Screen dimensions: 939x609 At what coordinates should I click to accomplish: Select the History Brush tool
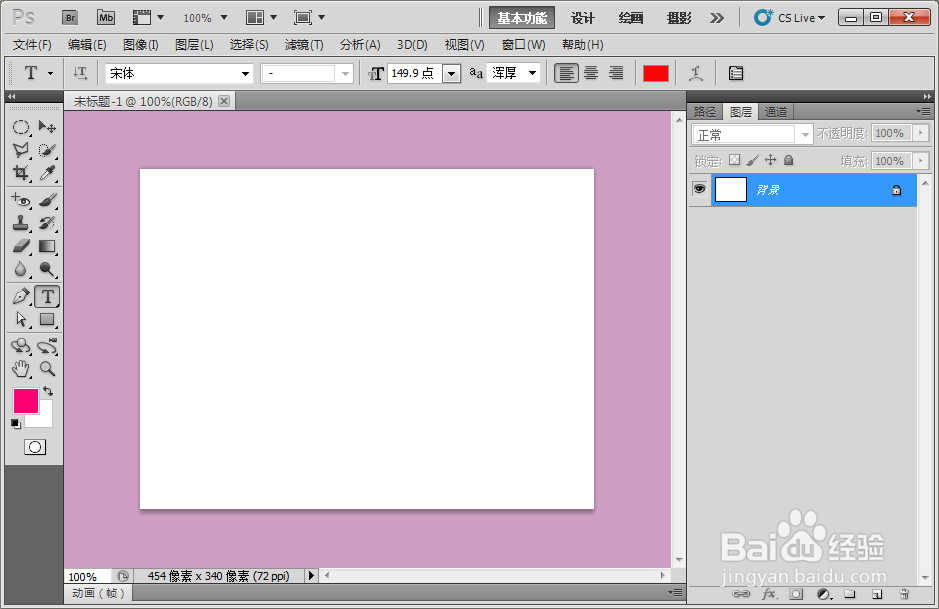click(47, 223)
